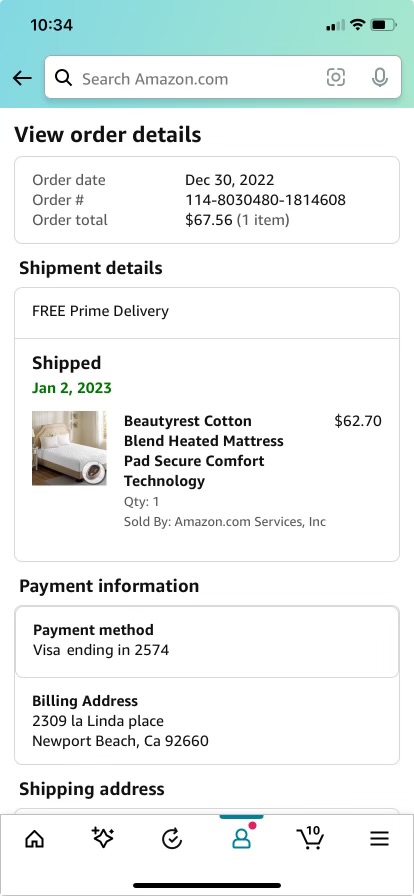Tap FREE Prime Delivery row
414x896 pixels.
pyautogui.click(x=207, y=313)
